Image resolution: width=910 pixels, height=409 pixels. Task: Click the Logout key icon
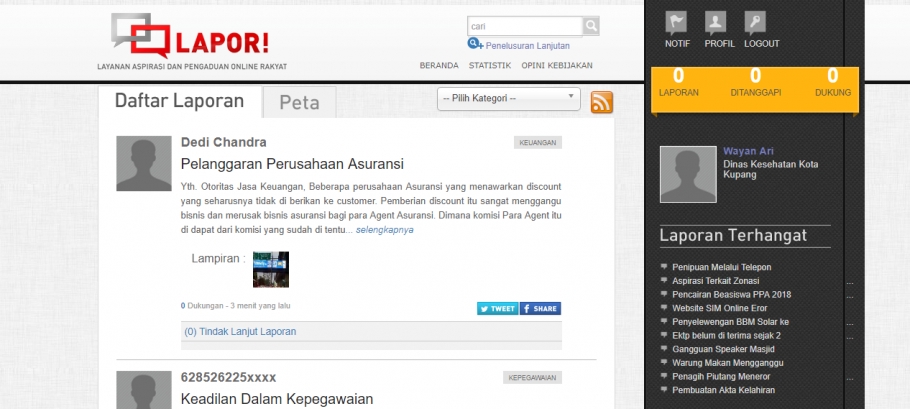tap(755, 23)
